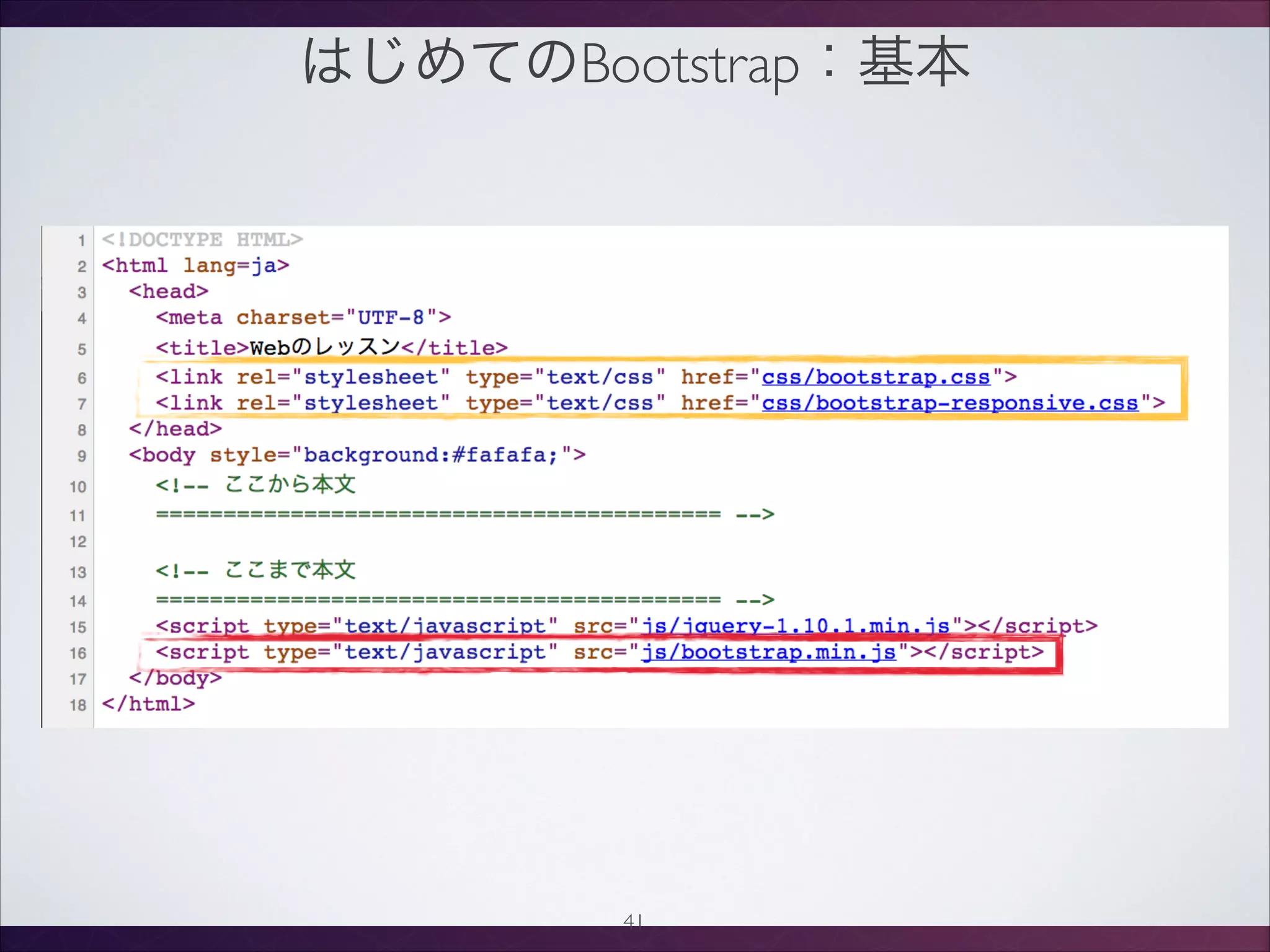The width and height of the screenshot is (1270, 952).
Task: Click line number 18 in the gutter
Action: pos(78,705)
